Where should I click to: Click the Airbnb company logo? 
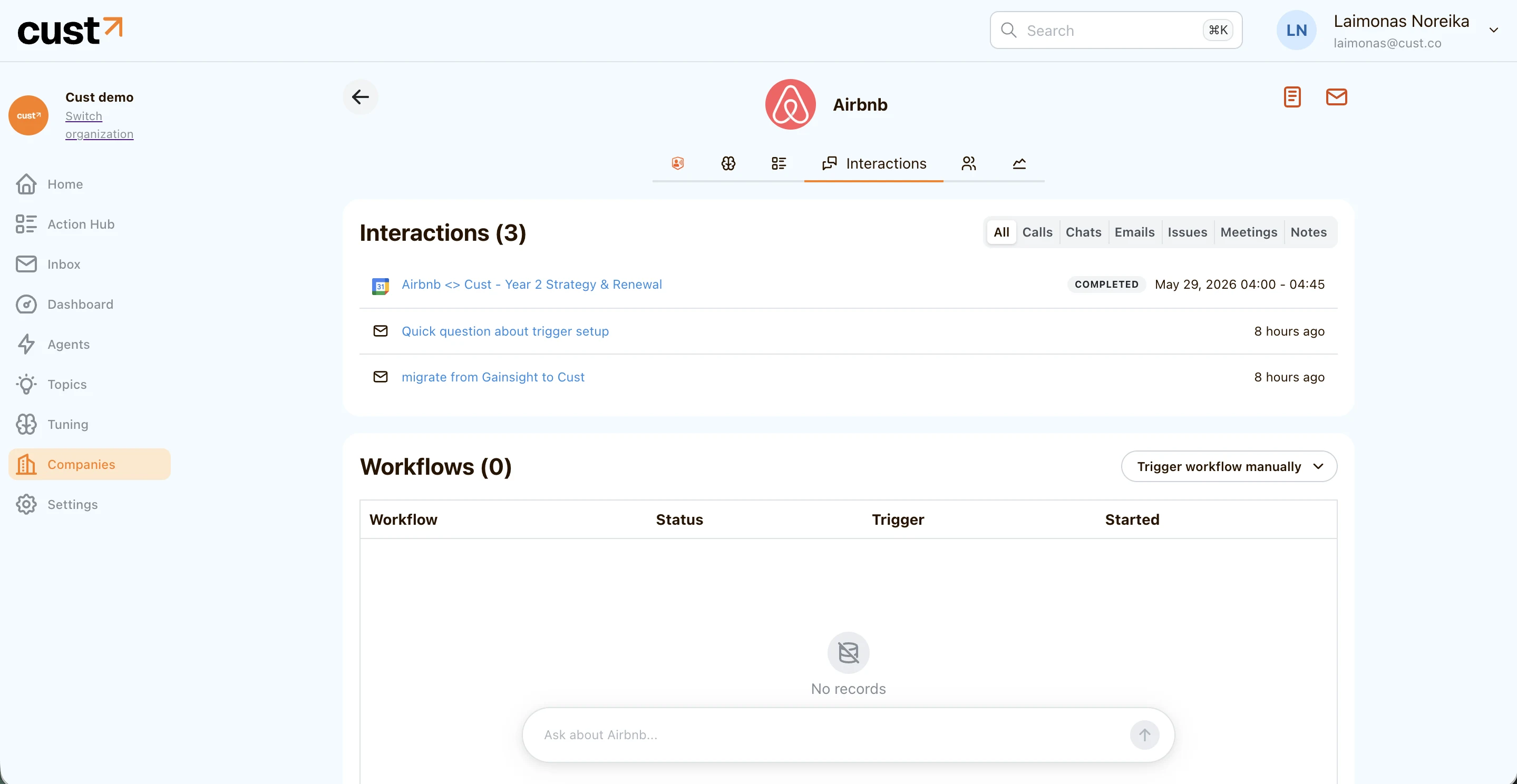pos(790,104)
